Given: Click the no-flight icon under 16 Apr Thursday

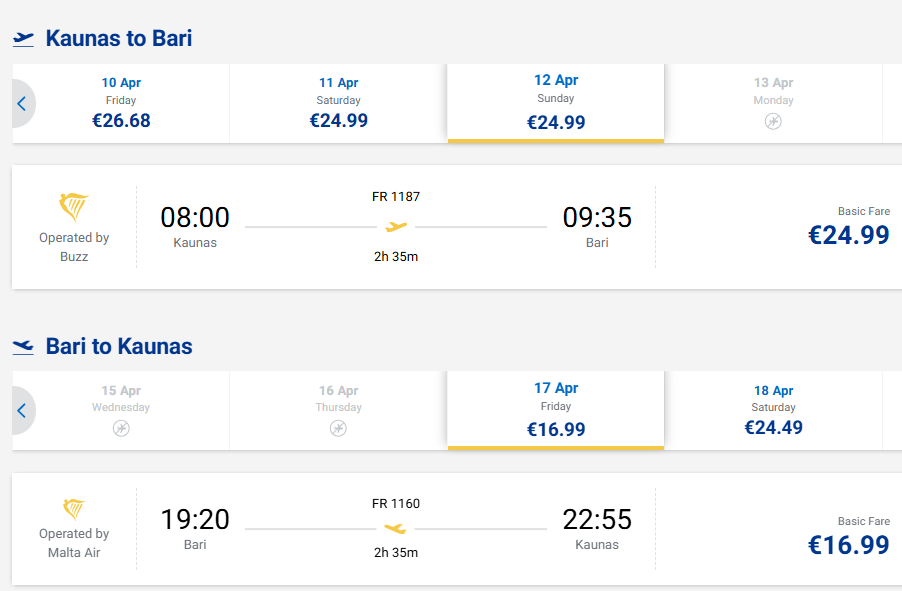Looking at the screenshot, I should (339, 428).
